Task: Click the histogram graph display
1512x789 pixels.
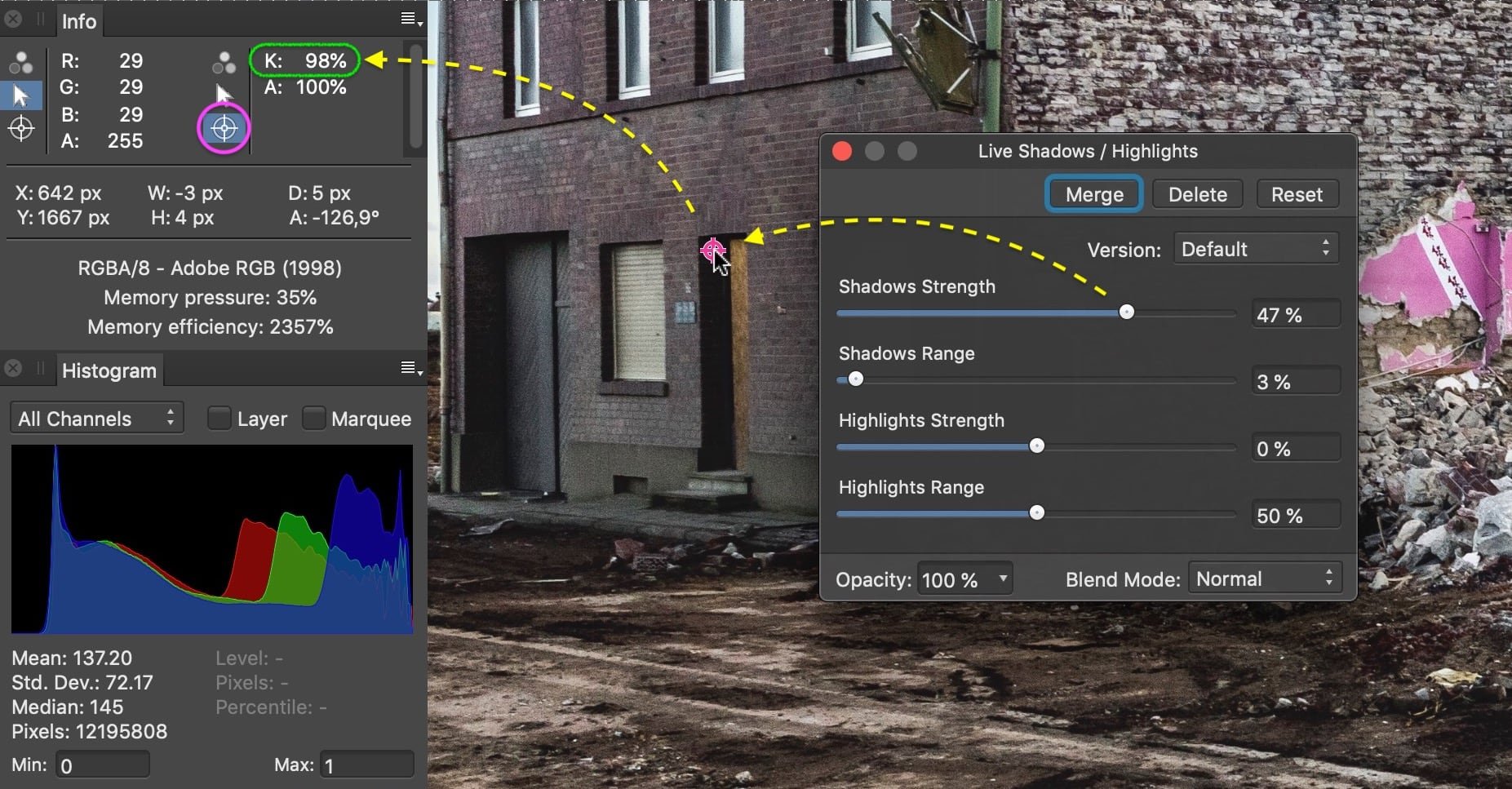Action: 212,539
